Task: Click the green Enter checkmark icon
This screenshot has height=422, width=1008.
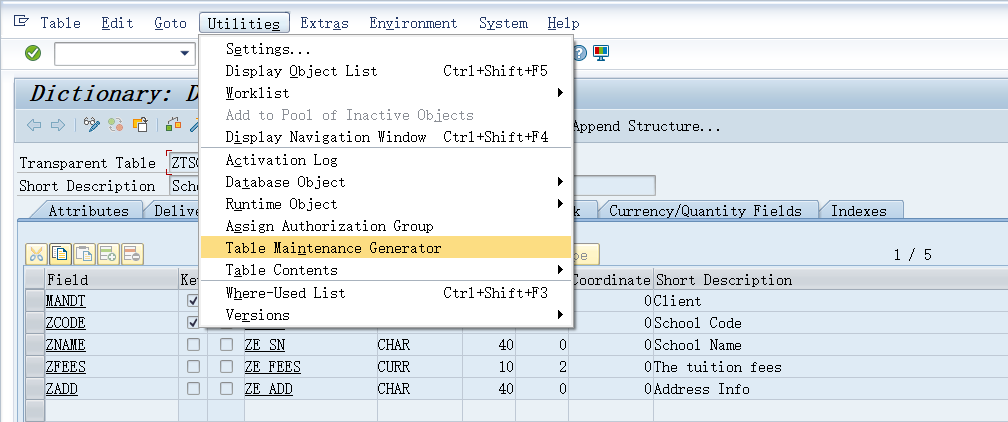Action: (33, 53)
